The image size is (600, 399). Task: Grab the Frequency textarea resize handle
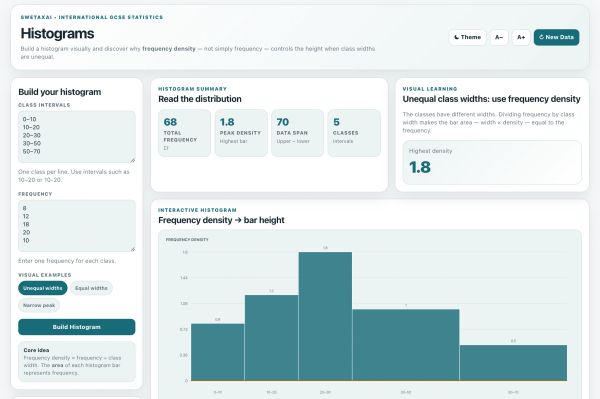point(133,249)
